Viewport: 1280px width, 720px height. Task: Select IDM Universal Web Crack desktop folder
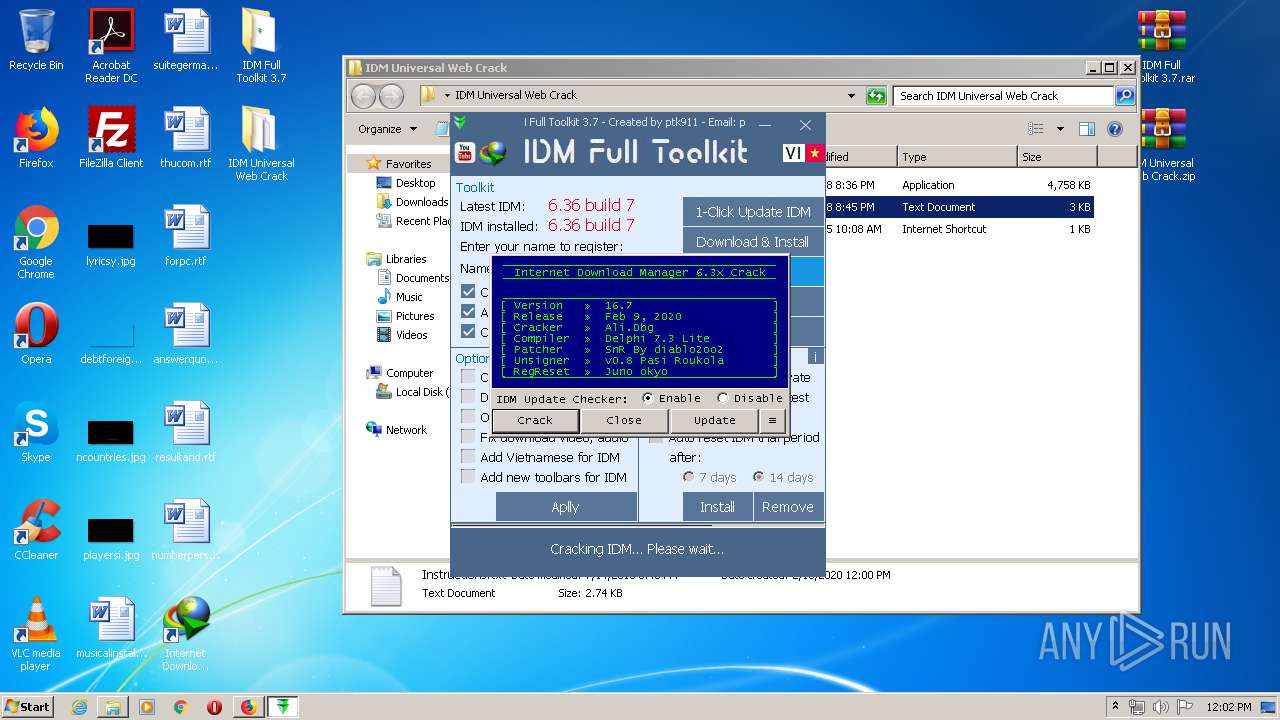[261, 144]
